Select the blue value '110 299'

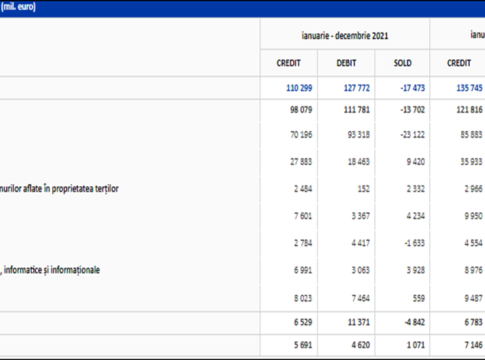[x=299, y=88]
